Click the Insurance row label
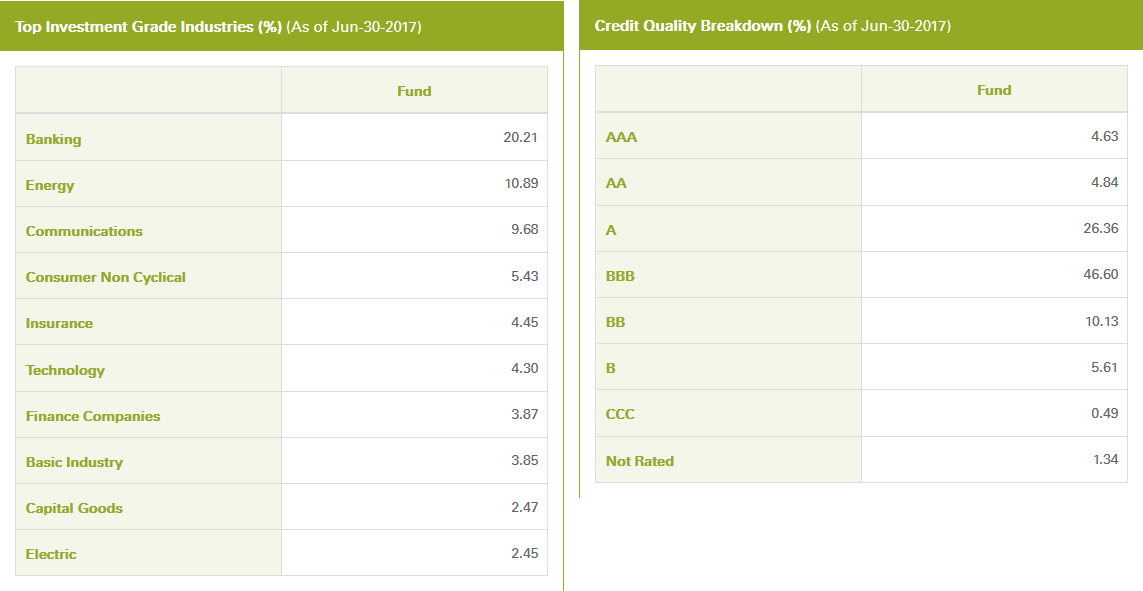1143x591 pixels. pos(59,324)
